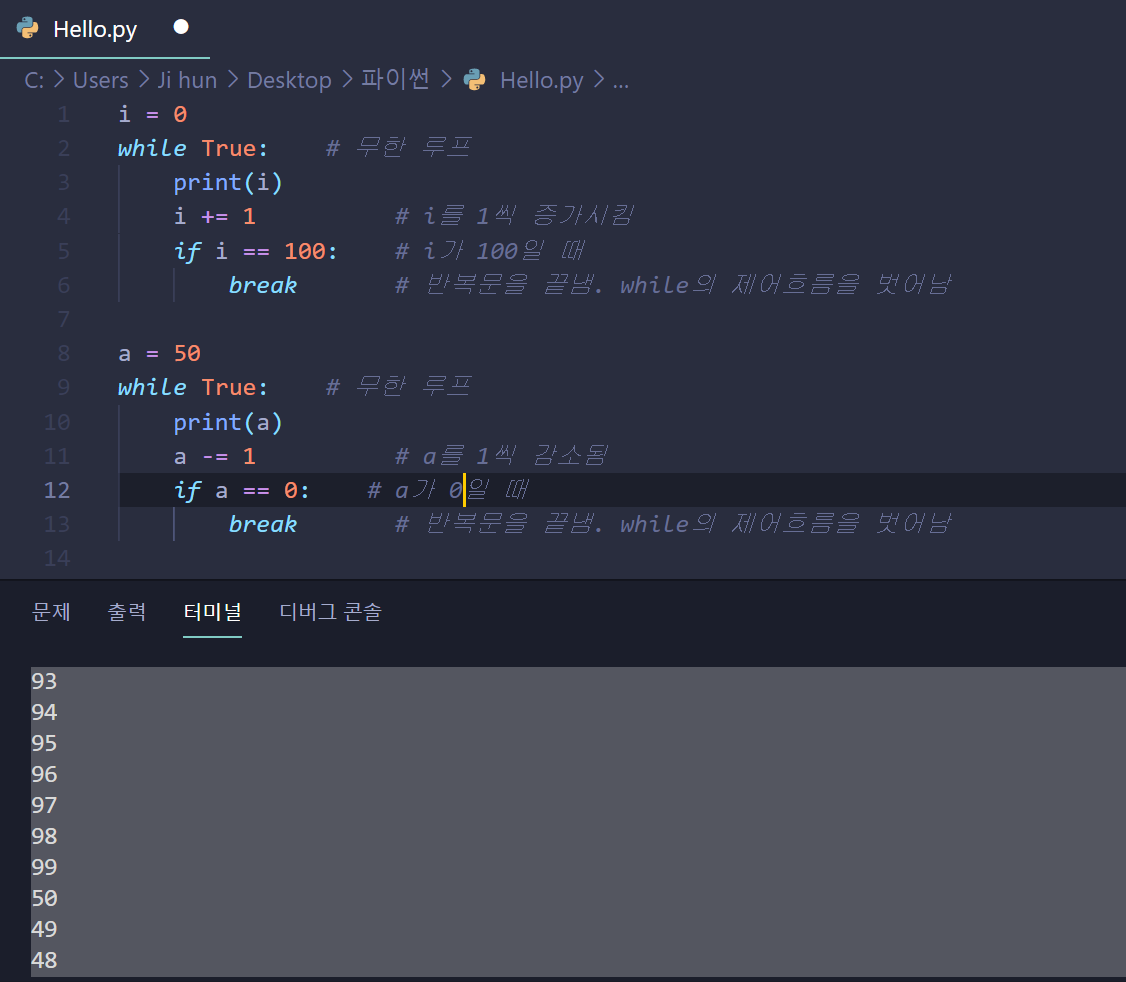Switch to the 문제 panel tab
The width and height of the screenshot is (1126, 982).
[x=51, y=611]
